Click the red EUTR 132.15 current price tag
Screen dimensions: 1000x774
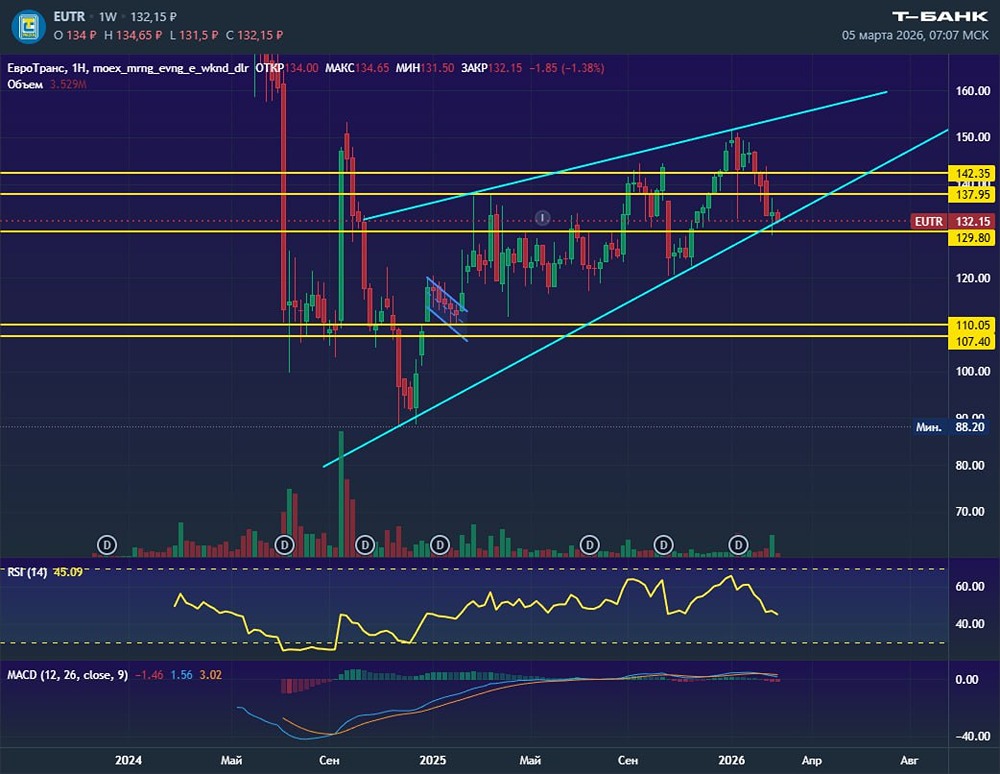[x=952, y=221]
